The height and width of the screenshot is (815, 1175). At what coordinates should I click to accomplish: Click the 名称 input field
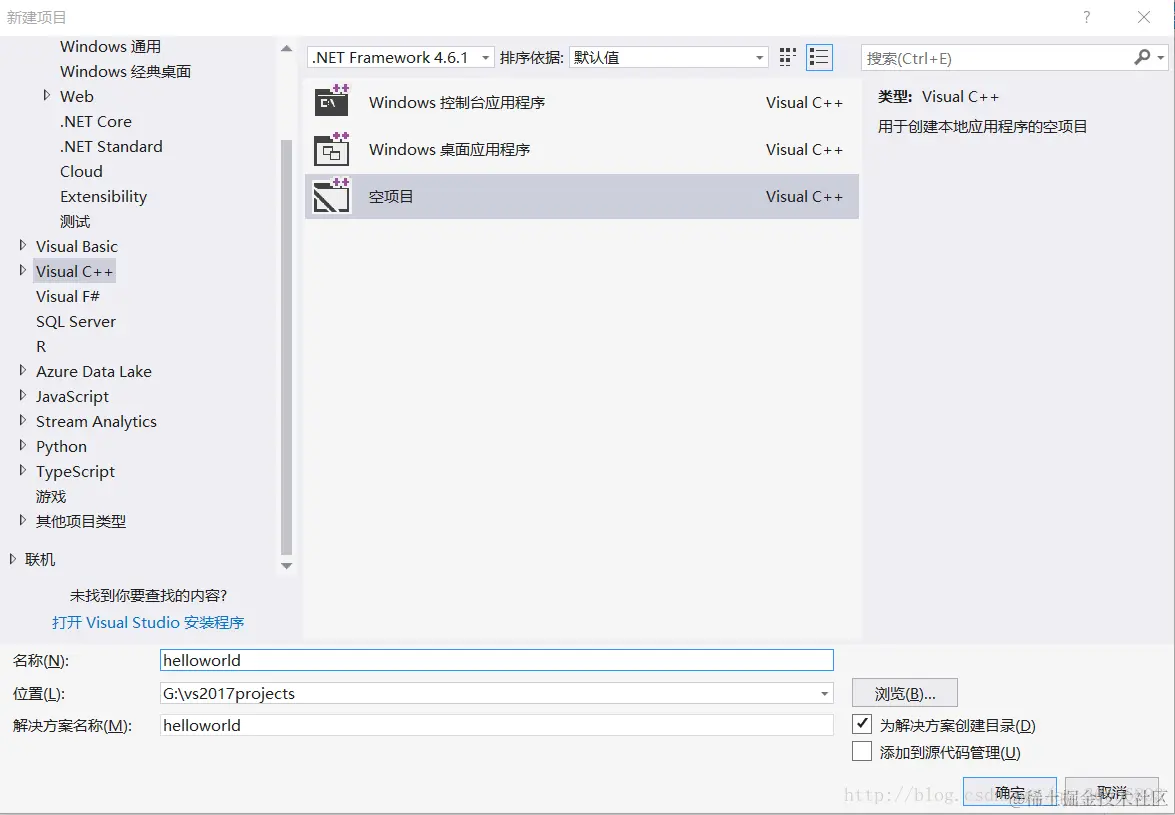coord(497,660)
